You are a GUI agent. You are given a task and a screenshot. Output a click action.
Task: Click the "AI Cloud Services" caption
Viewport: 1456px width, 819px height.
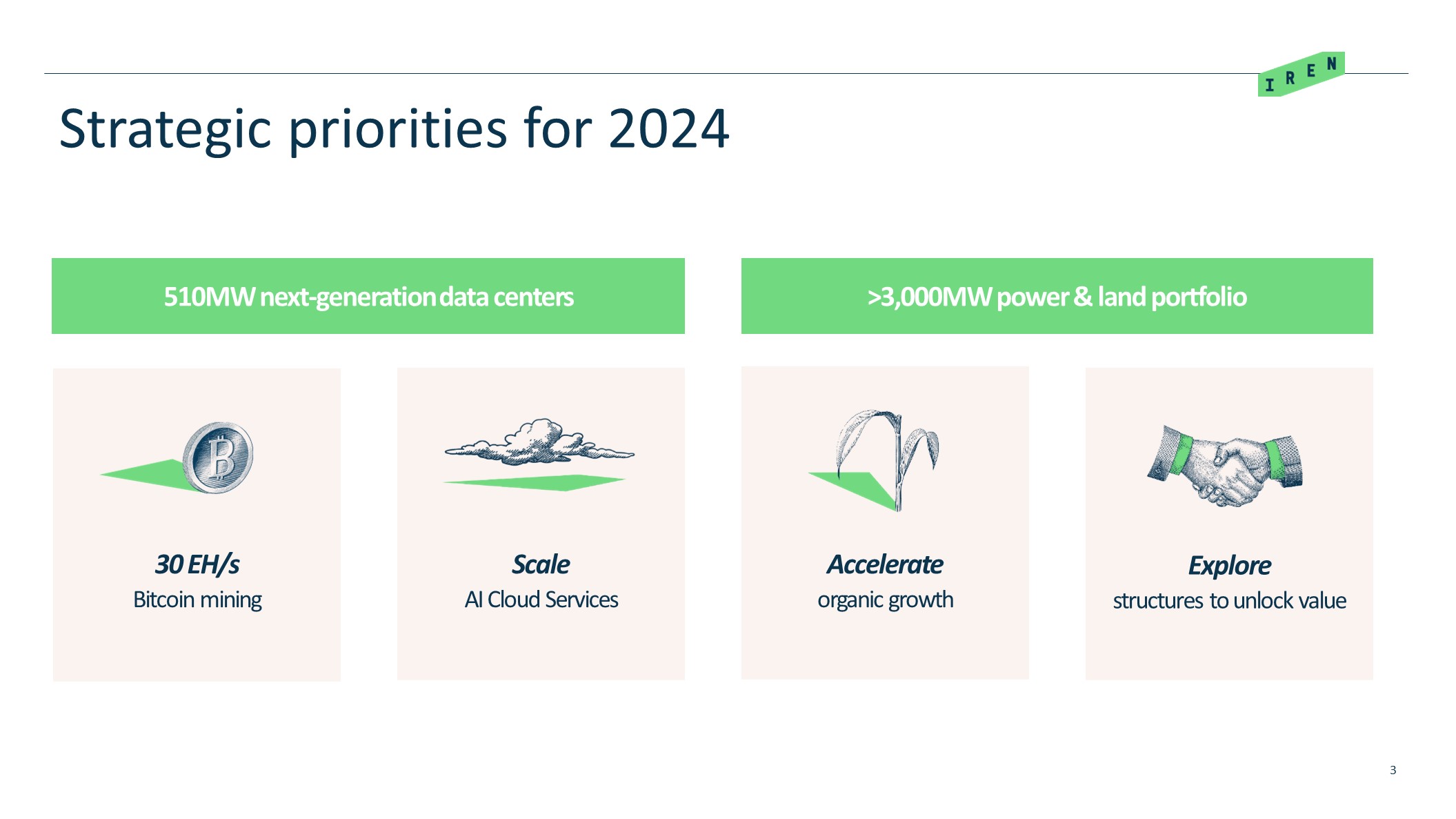pos(541,600)
